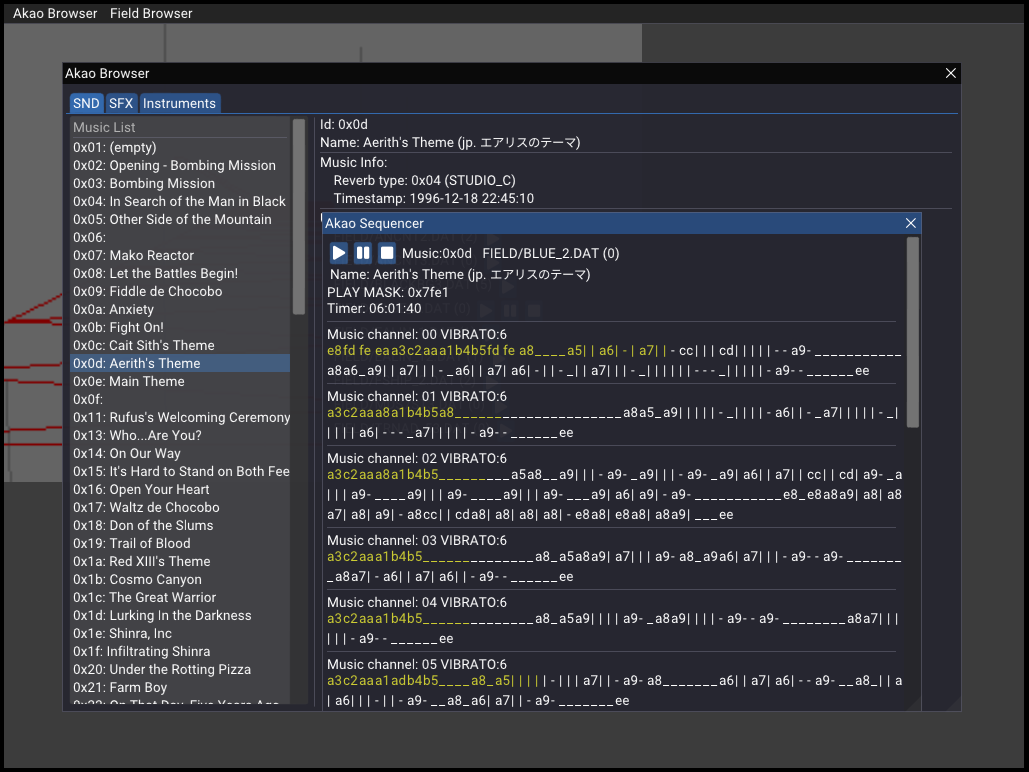Viewport: 1029px width, 772px height.
Task: Open the SFX tab
Action: coord(121,103)
